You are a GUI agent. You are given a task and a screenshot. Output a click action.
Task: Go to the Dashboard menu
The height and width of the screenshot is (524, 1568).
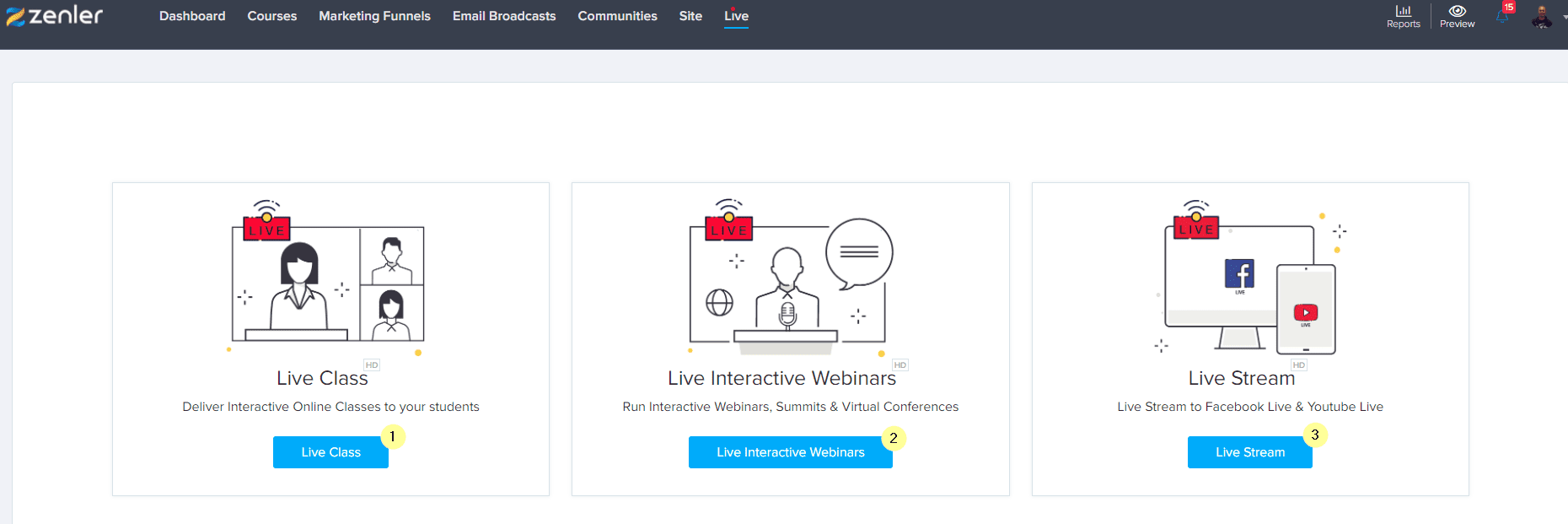(192, 16)
